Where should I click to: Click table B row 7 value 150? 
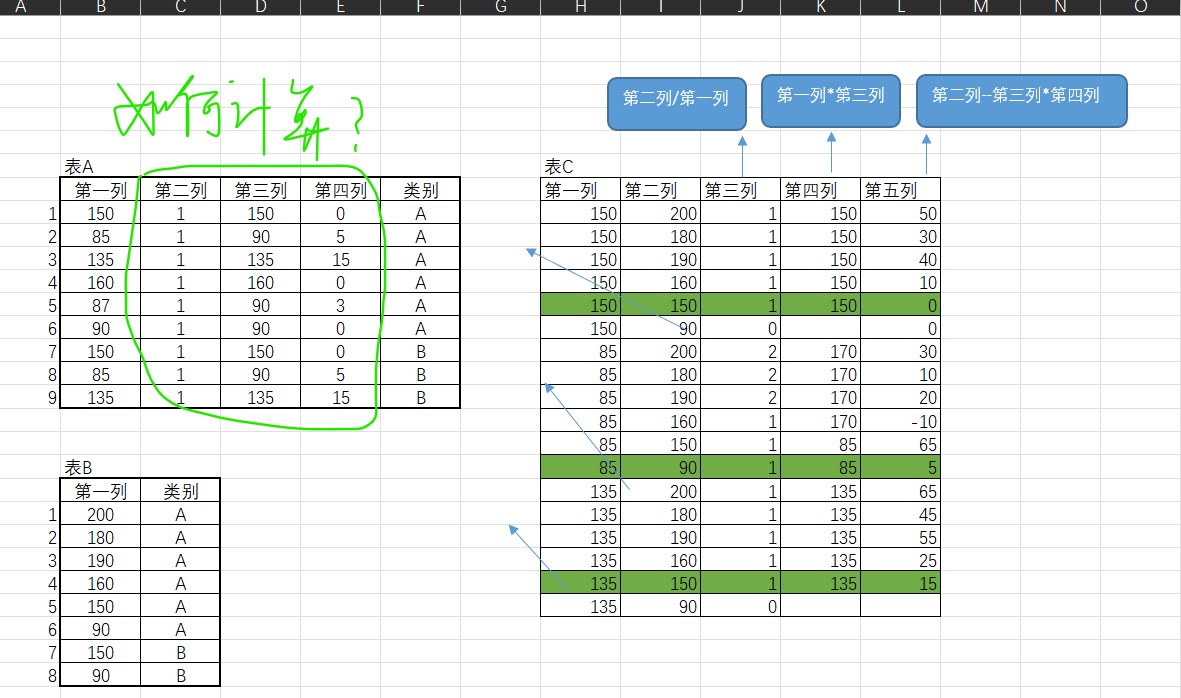(x=100, y=652)
